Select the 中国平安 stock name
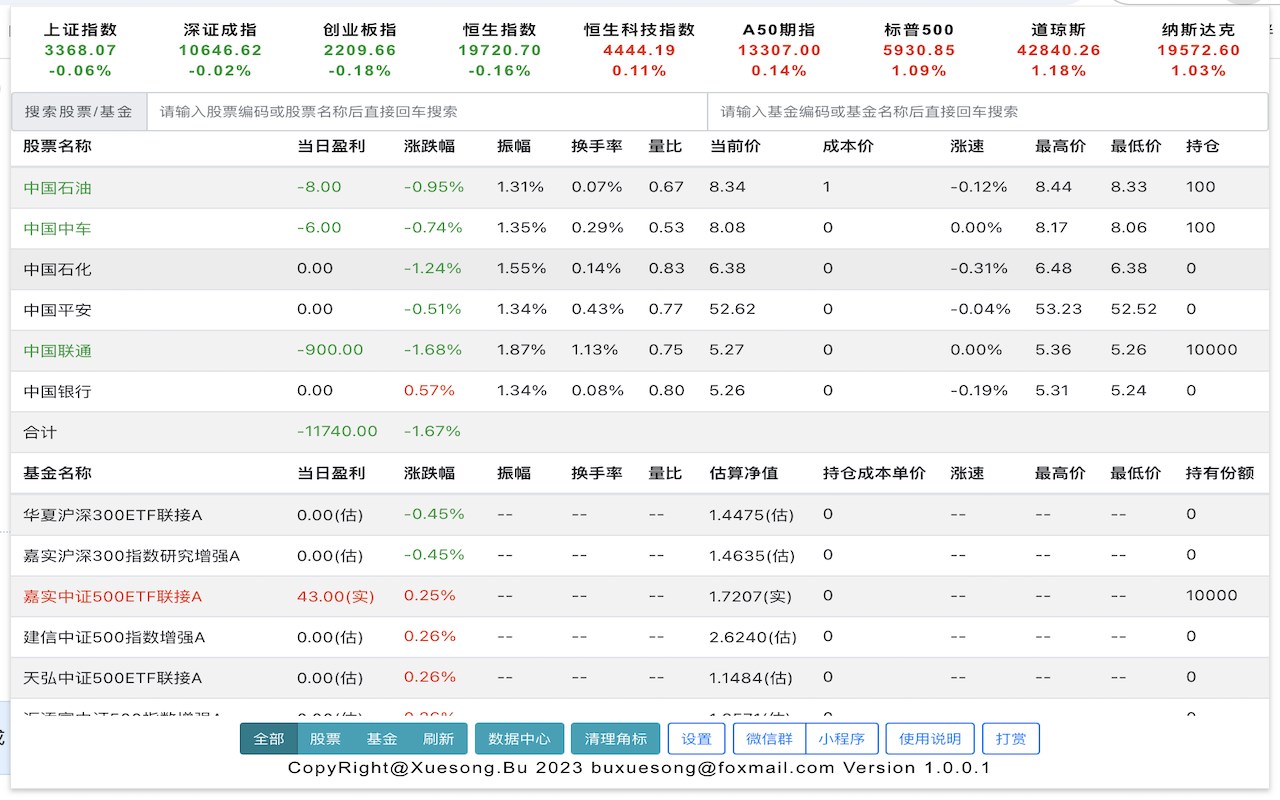 (57, 310)
